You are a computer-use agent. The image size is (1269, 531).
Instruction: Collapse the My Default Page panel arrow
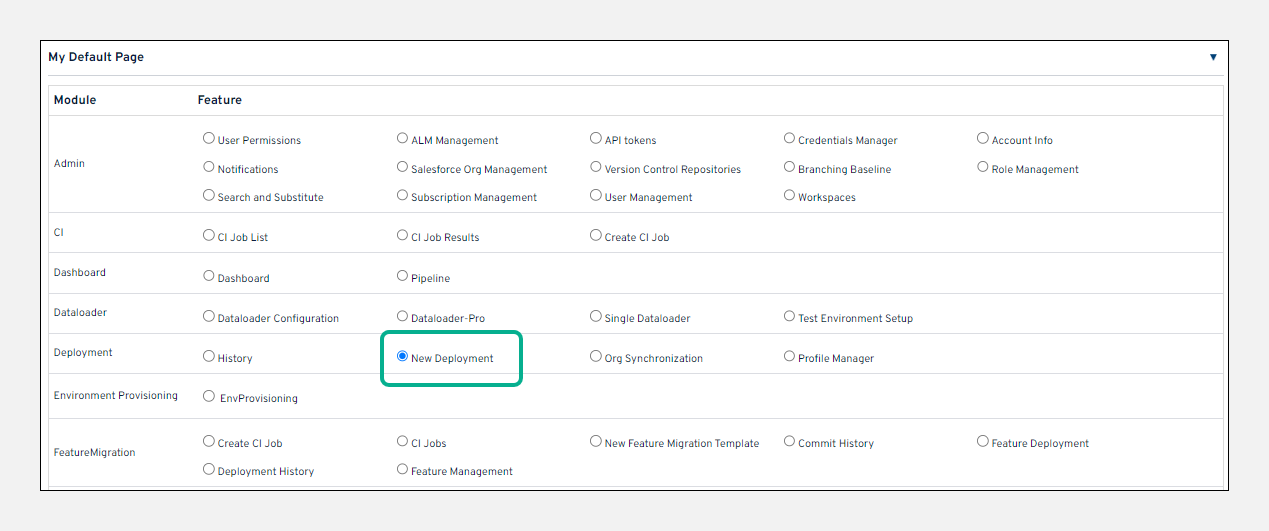pyautogui.click(x=1213, y=58)
